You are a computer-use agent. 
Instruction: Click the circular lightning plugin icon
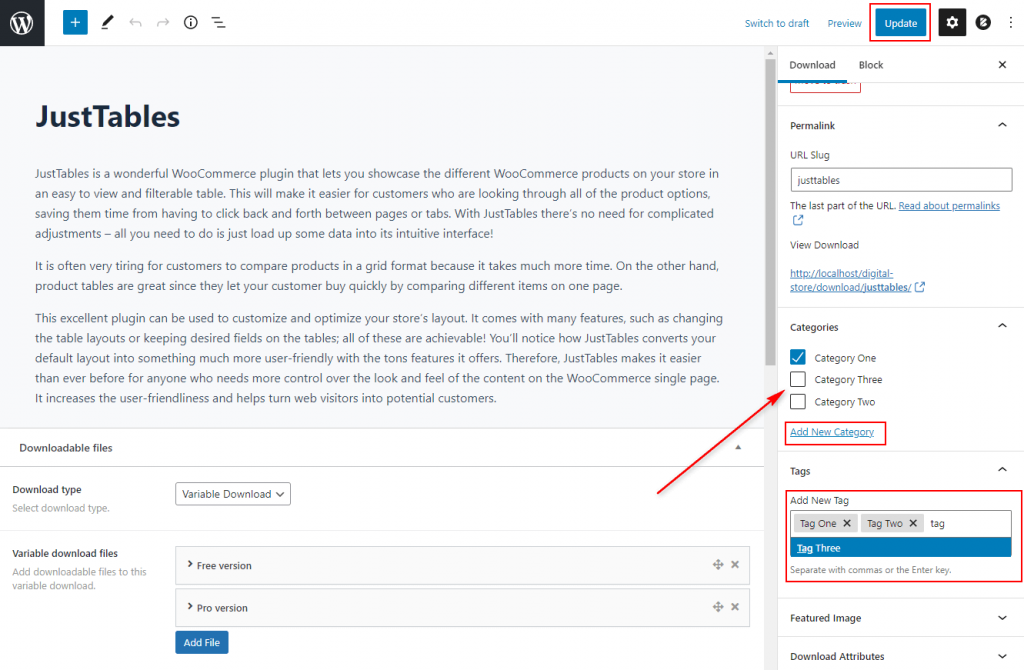pos(983,23)
